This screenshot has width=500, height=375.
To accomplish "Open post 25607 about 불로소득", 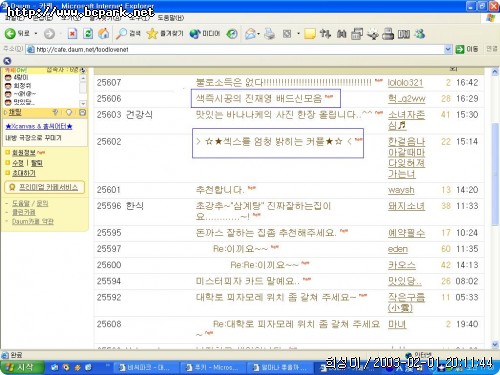I will click(283, 82).
